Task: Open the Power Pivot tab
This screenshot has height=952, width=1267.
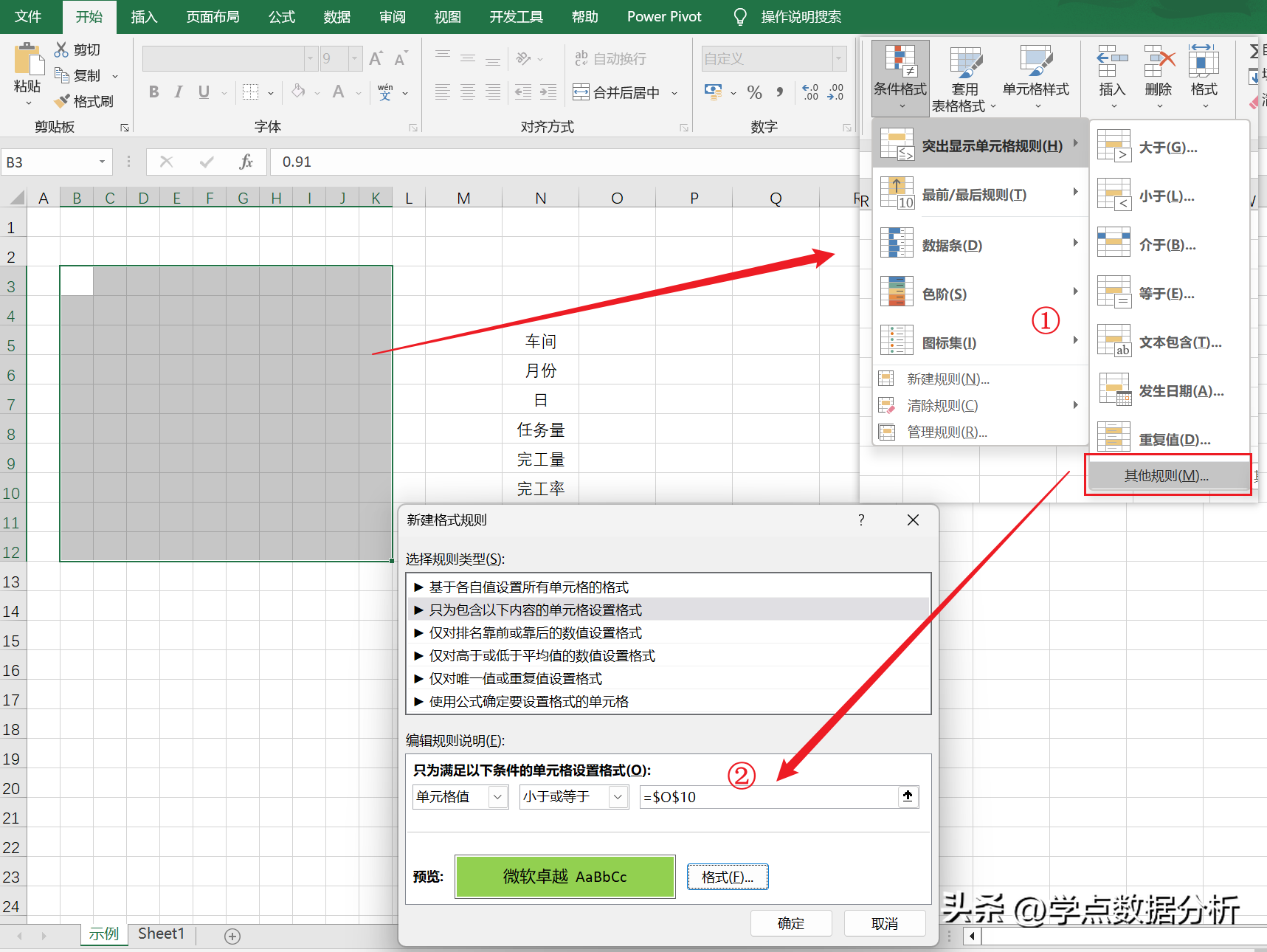Action: (664, 16)
